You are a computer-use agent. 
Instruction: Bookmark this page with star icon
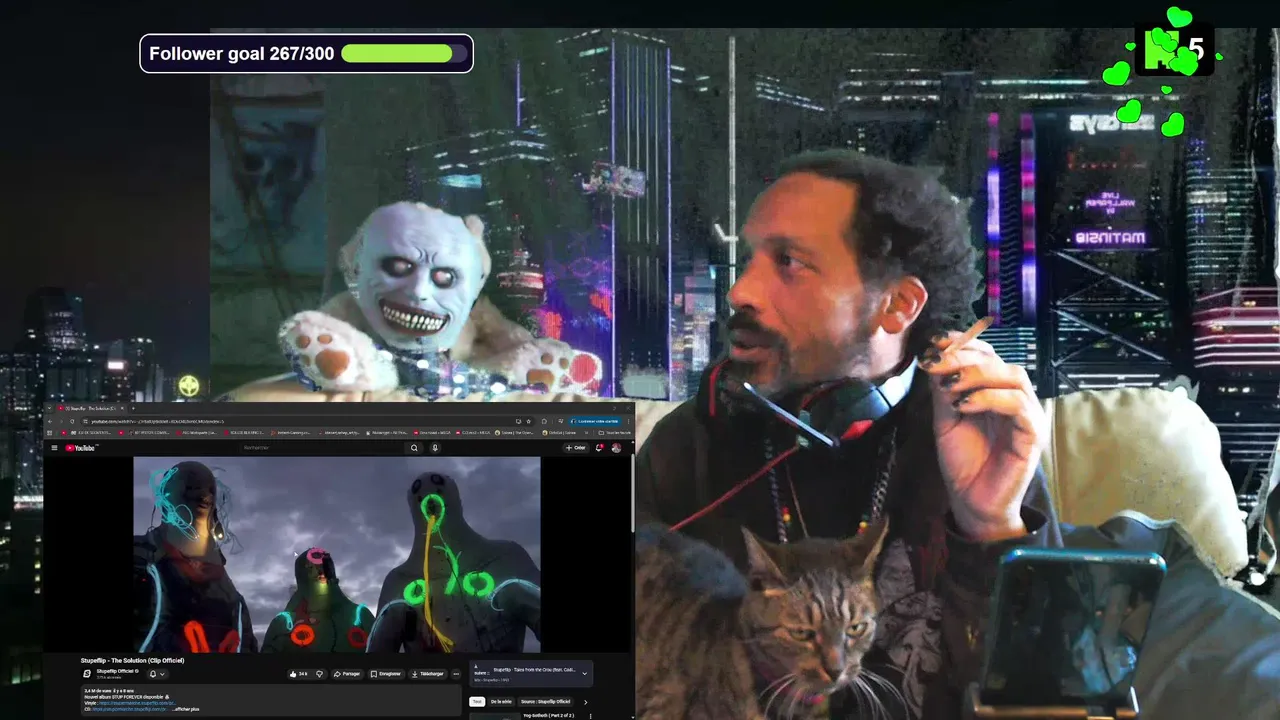coord(528,421)
